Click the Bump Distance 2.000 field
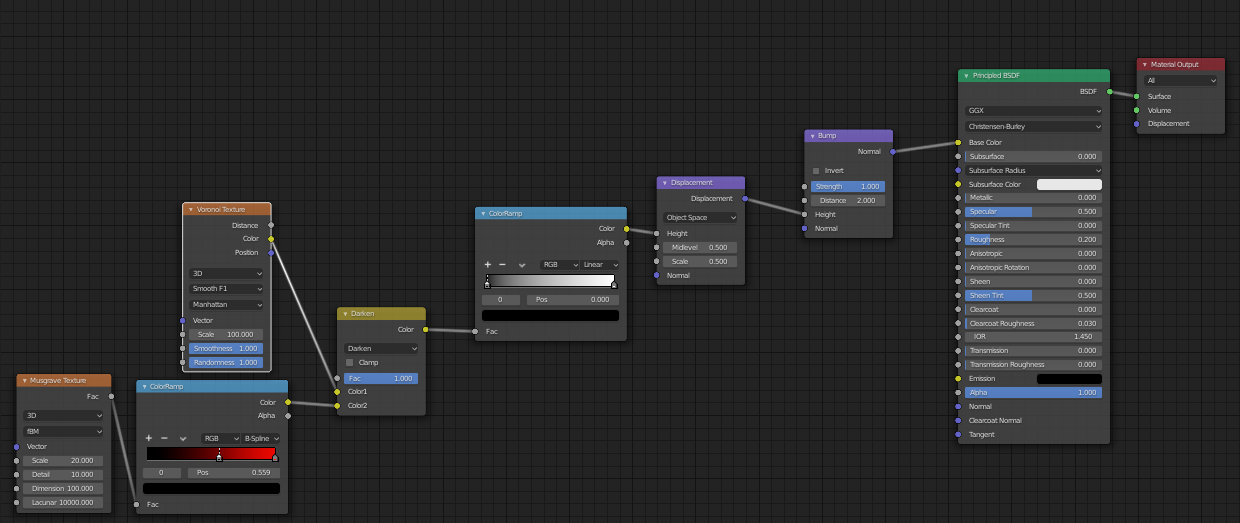 coord(848,200)
